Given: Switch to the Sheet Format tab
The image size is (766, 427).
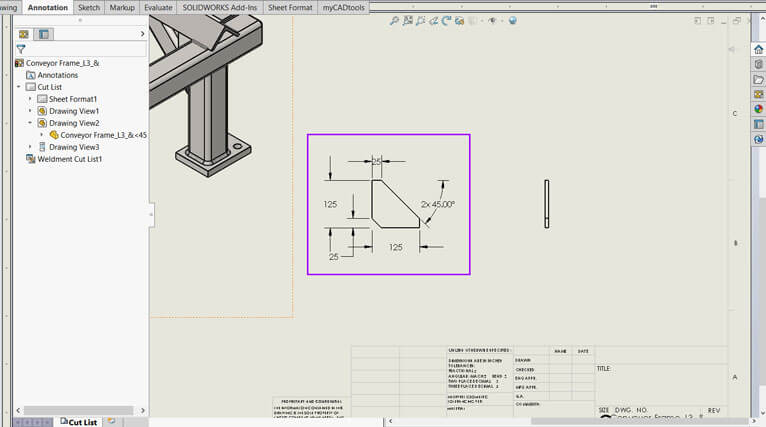Looking at the screenshot, I should click(290, 7).
